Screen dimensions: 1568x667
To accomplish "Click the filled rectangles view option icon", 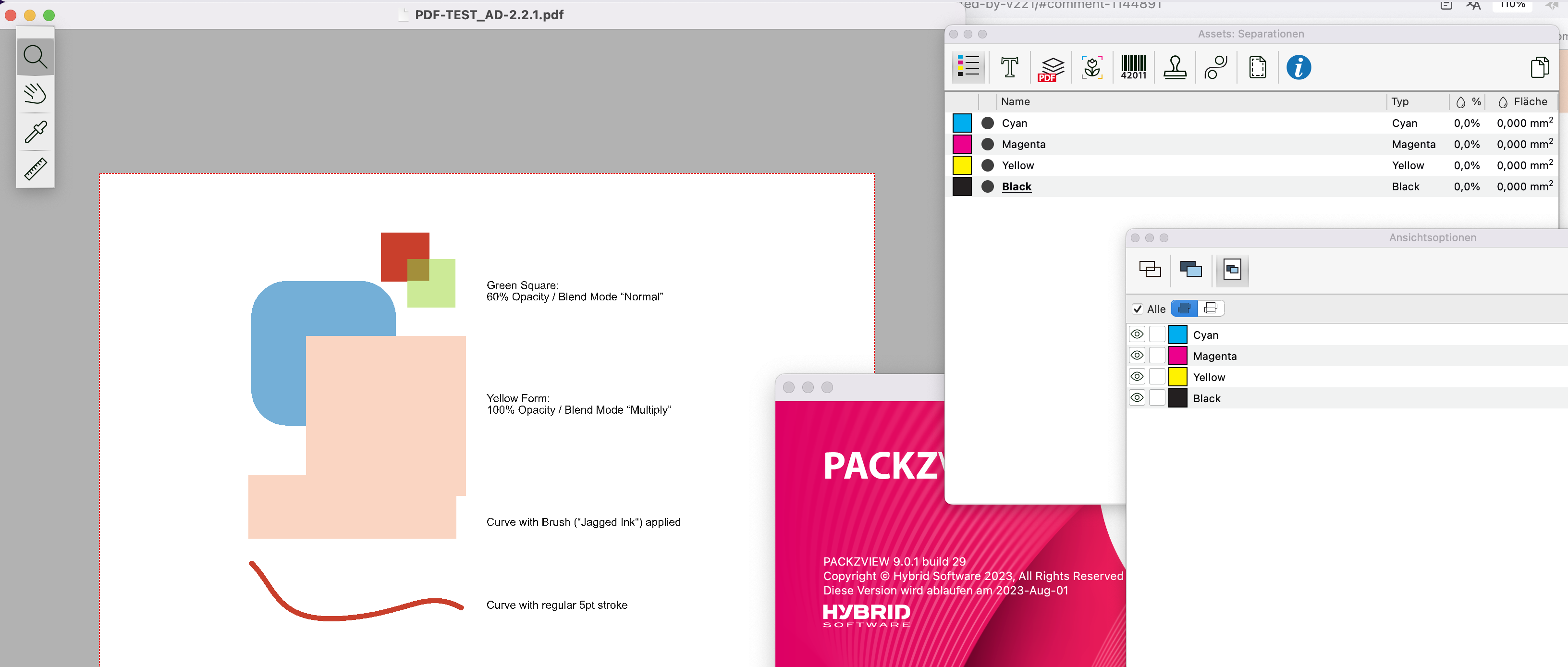I will point(1190,269).
